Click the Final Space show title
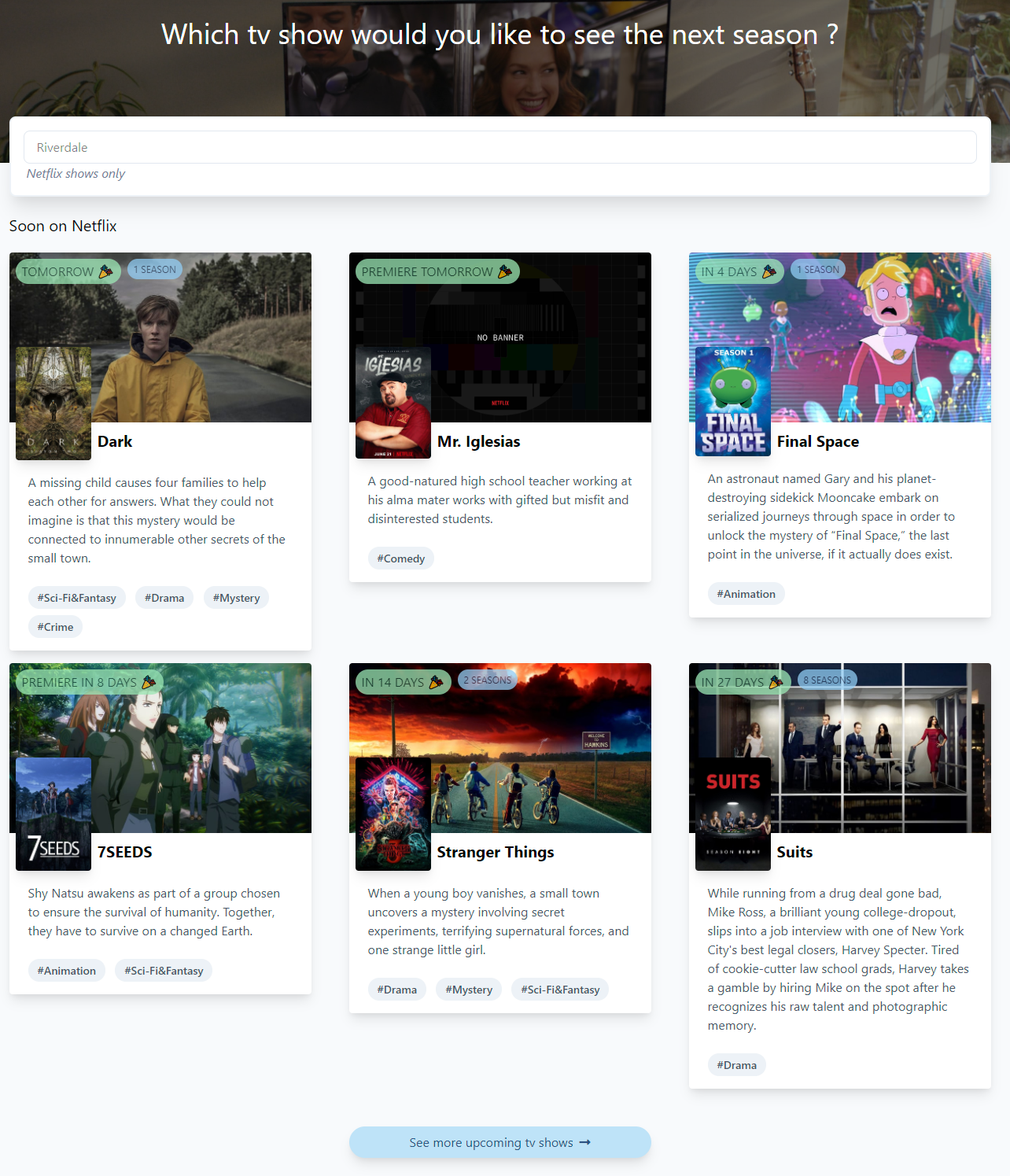1010x1176 pixels. click(x=818, y=441)
